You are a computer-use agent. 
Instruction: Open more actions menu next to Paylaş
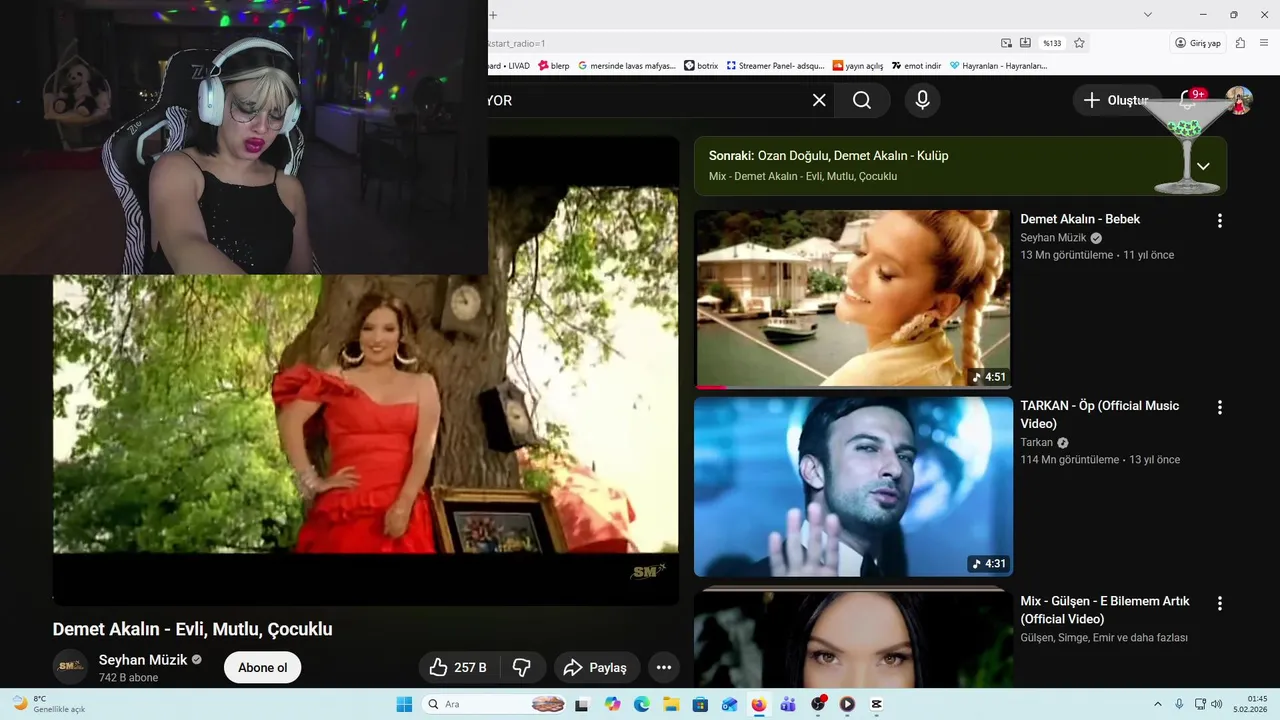664,667
